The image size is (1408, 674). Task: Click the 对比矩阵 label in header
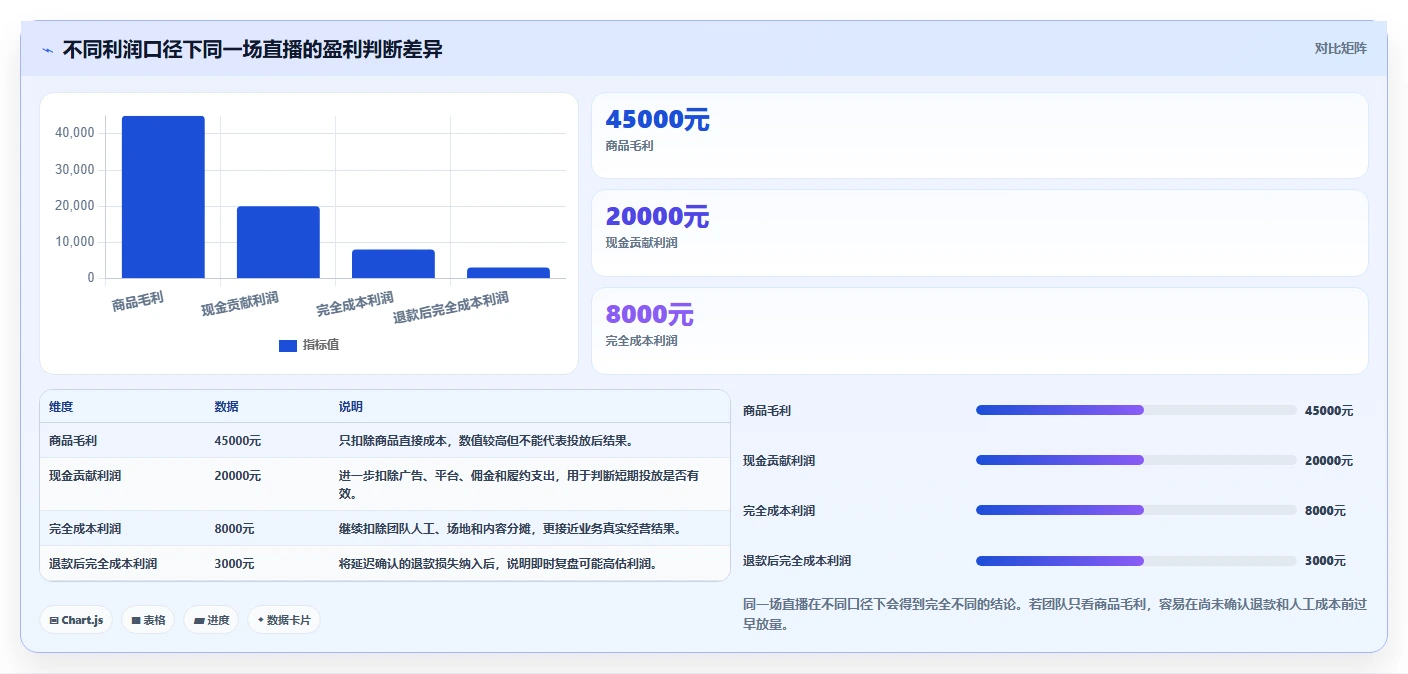(x=1340, y=48)
